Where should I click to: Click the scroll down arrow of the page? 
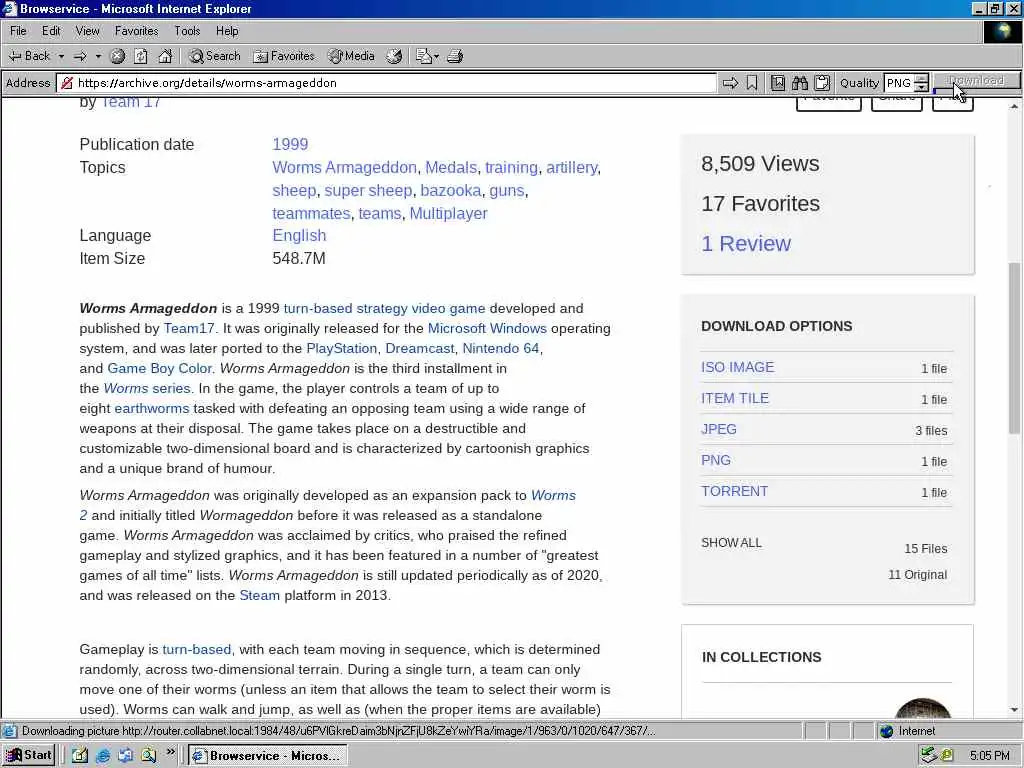[1014, 711]
